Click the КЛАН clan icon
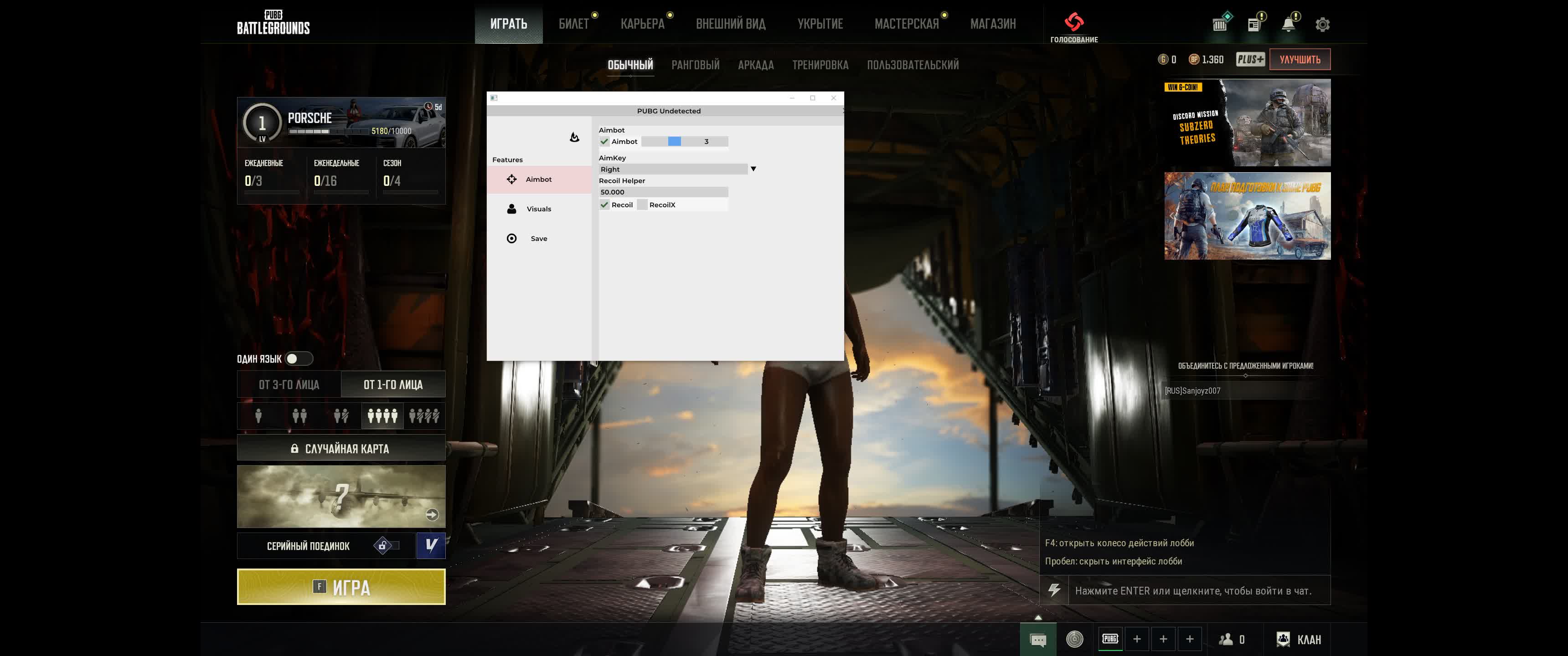 tap(1283, 639)
